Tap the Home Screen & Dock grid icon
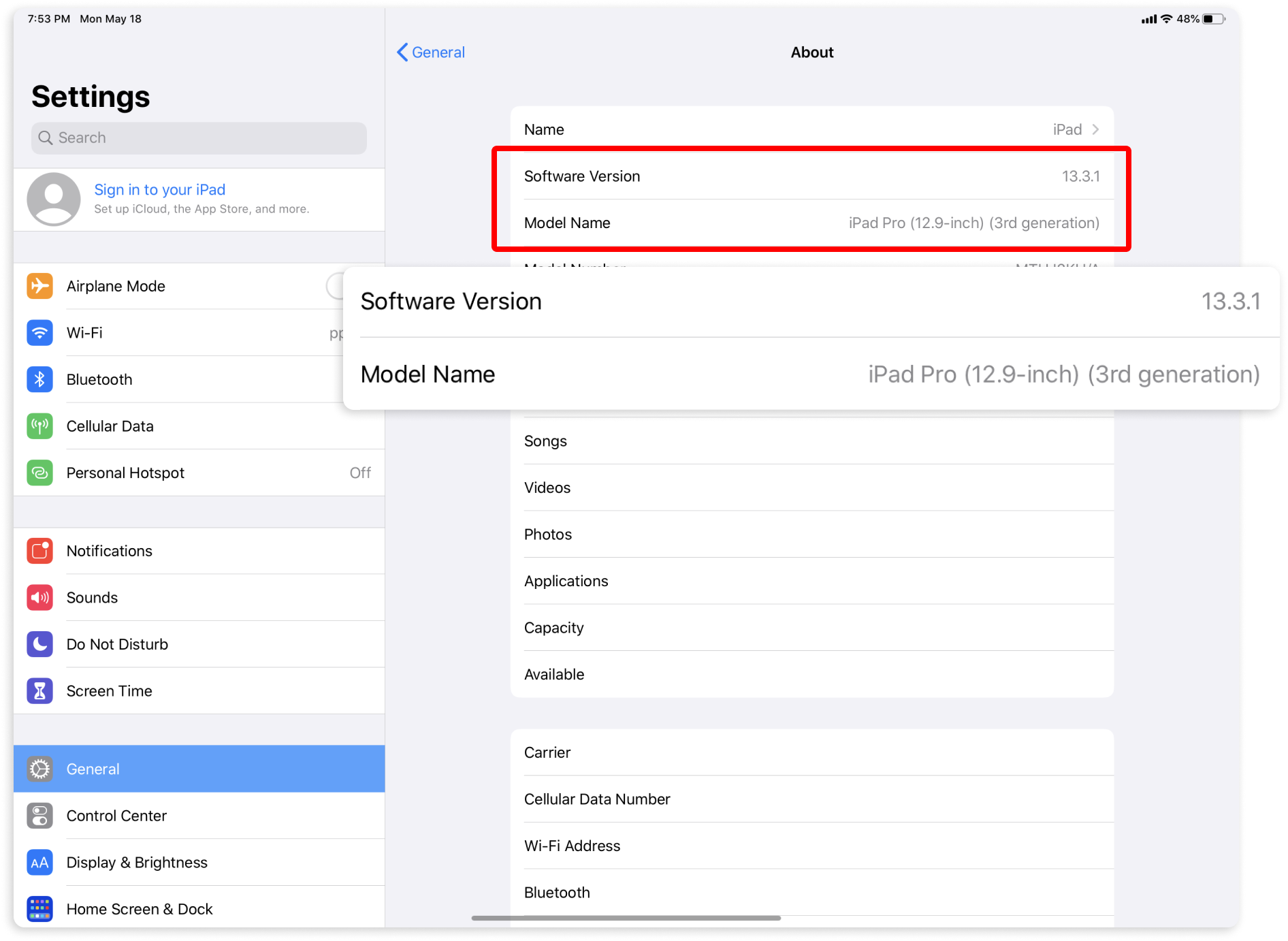 click(40, 909)
